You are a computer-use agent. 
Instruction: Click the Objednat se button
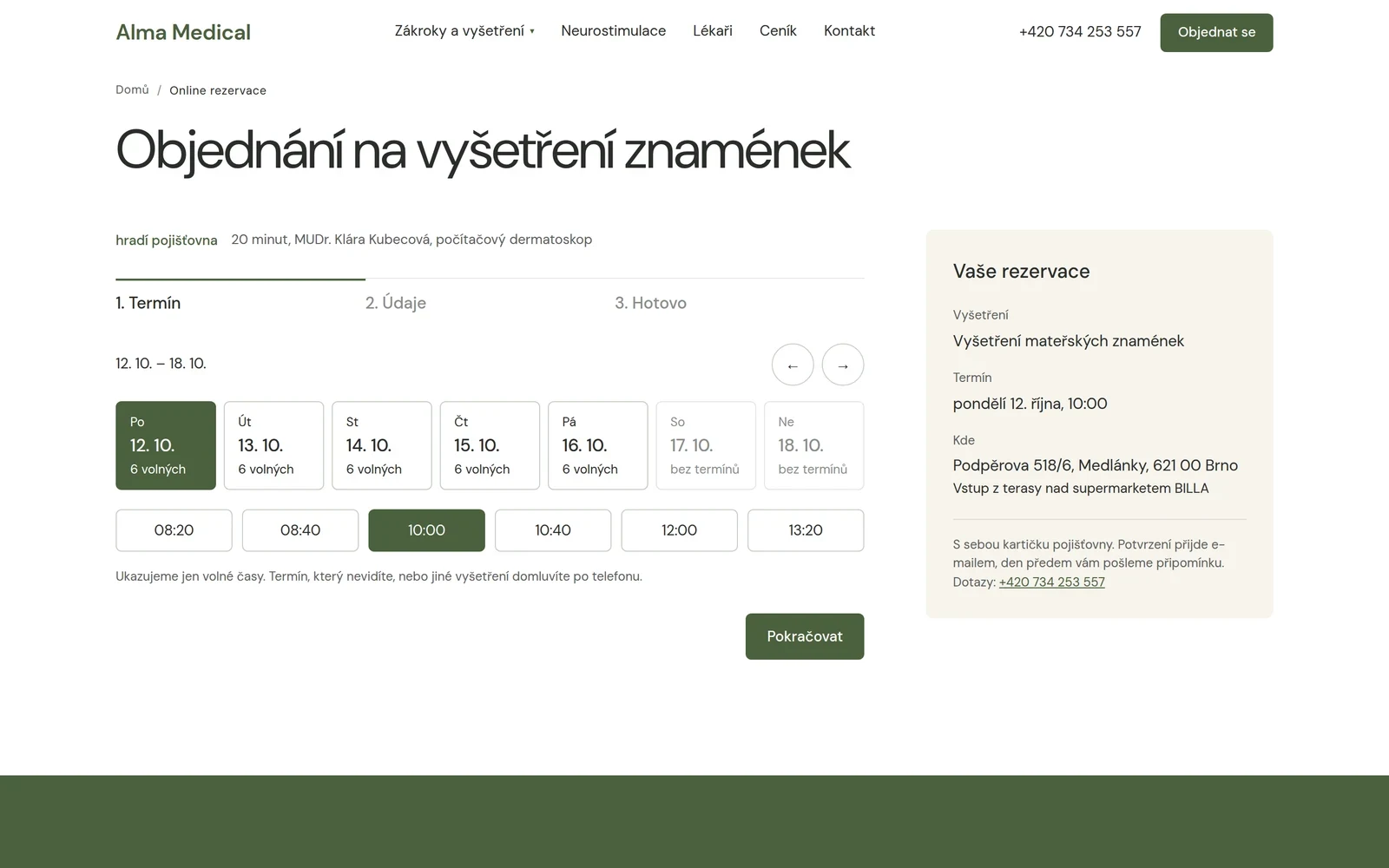click(1216, 32)
